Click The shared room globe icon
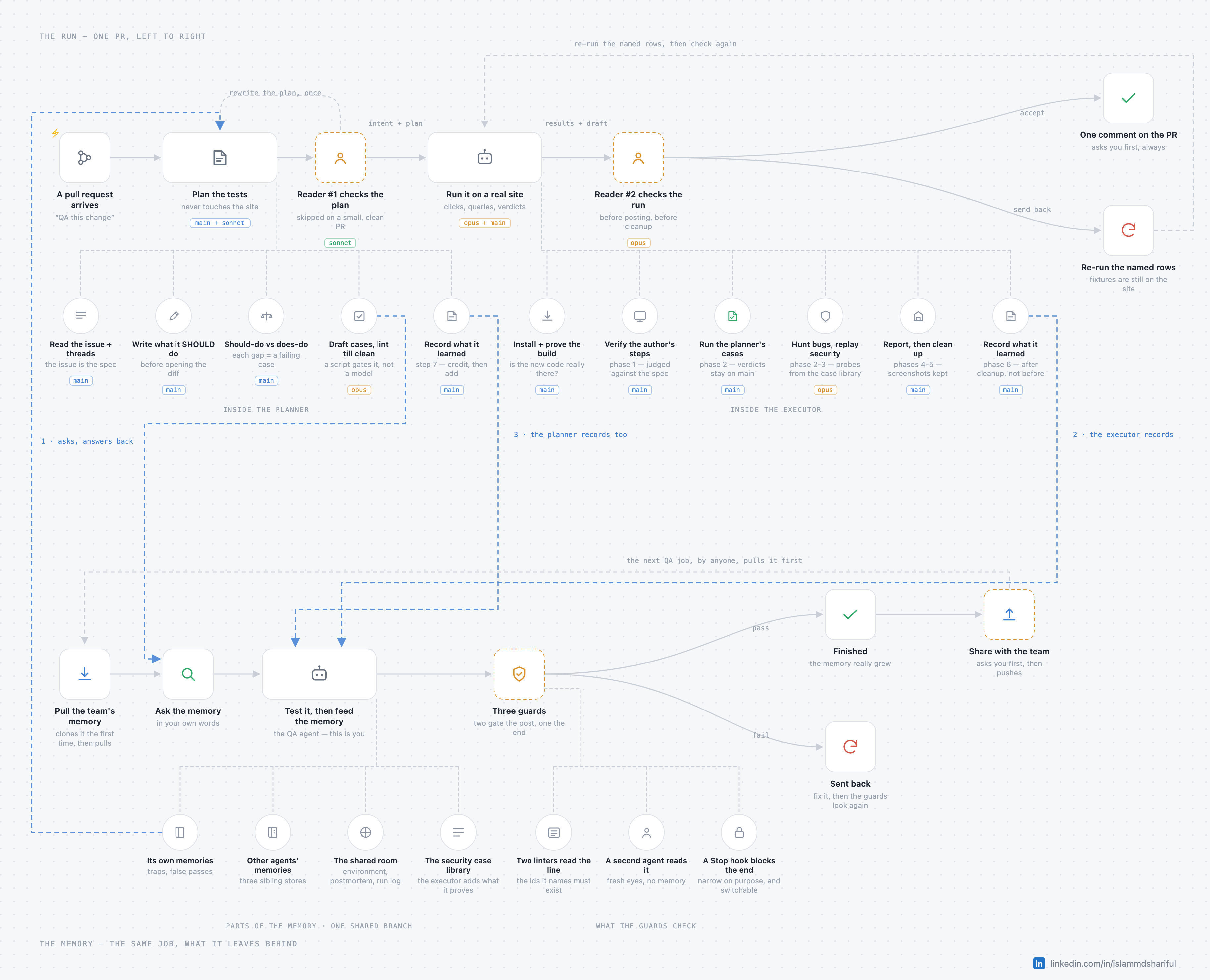The image size is (1210, 980). [x=365, y=833]
